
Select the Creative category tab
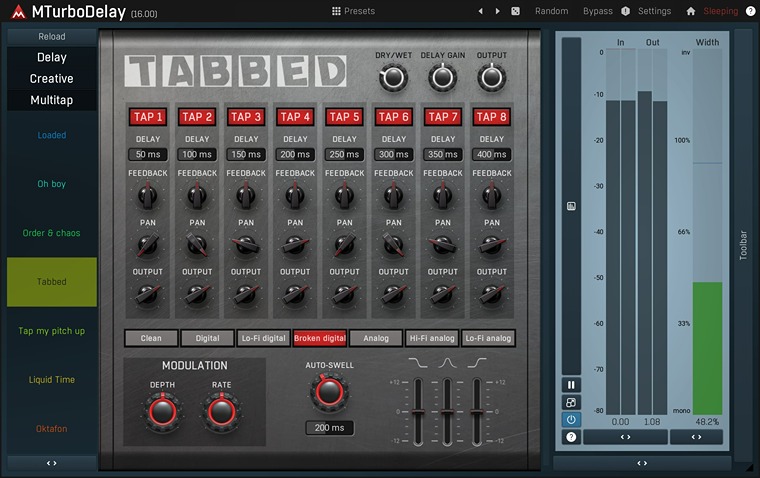pyautogui.click(x=52, y=79)
